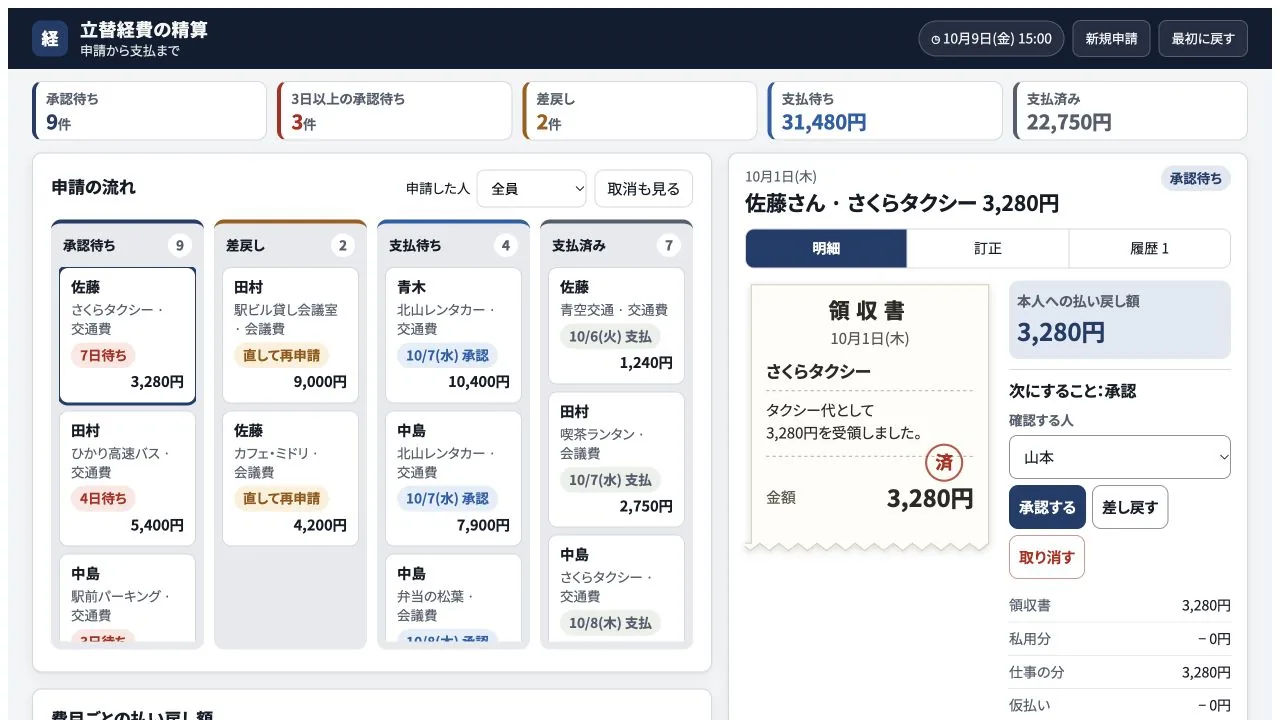Open 田村 喫茶ランタン 2,750円 card

(x=616, y=460)
